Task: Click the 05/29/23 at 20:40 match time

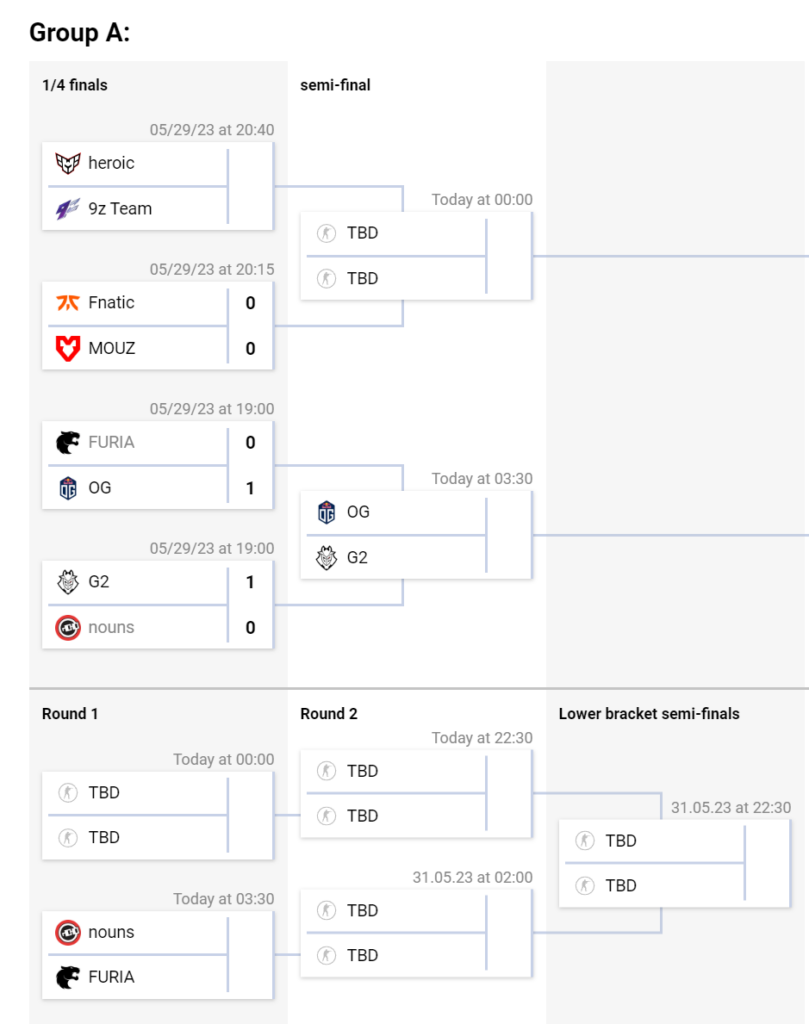Action: tap(212, 130)
